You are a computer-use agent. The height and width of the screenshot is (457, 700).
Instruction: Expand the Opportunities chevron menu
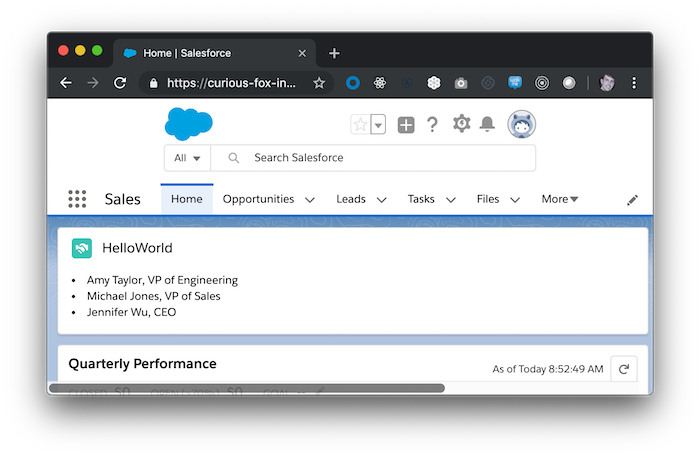tap(310, 200)
